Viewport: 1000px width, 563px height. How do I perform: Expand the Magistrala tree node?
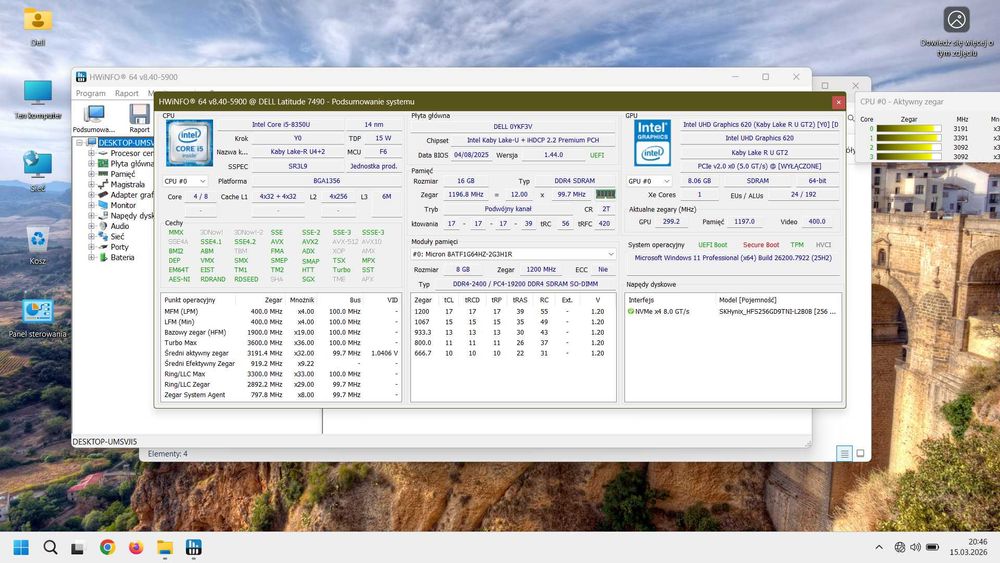[91, 184]
